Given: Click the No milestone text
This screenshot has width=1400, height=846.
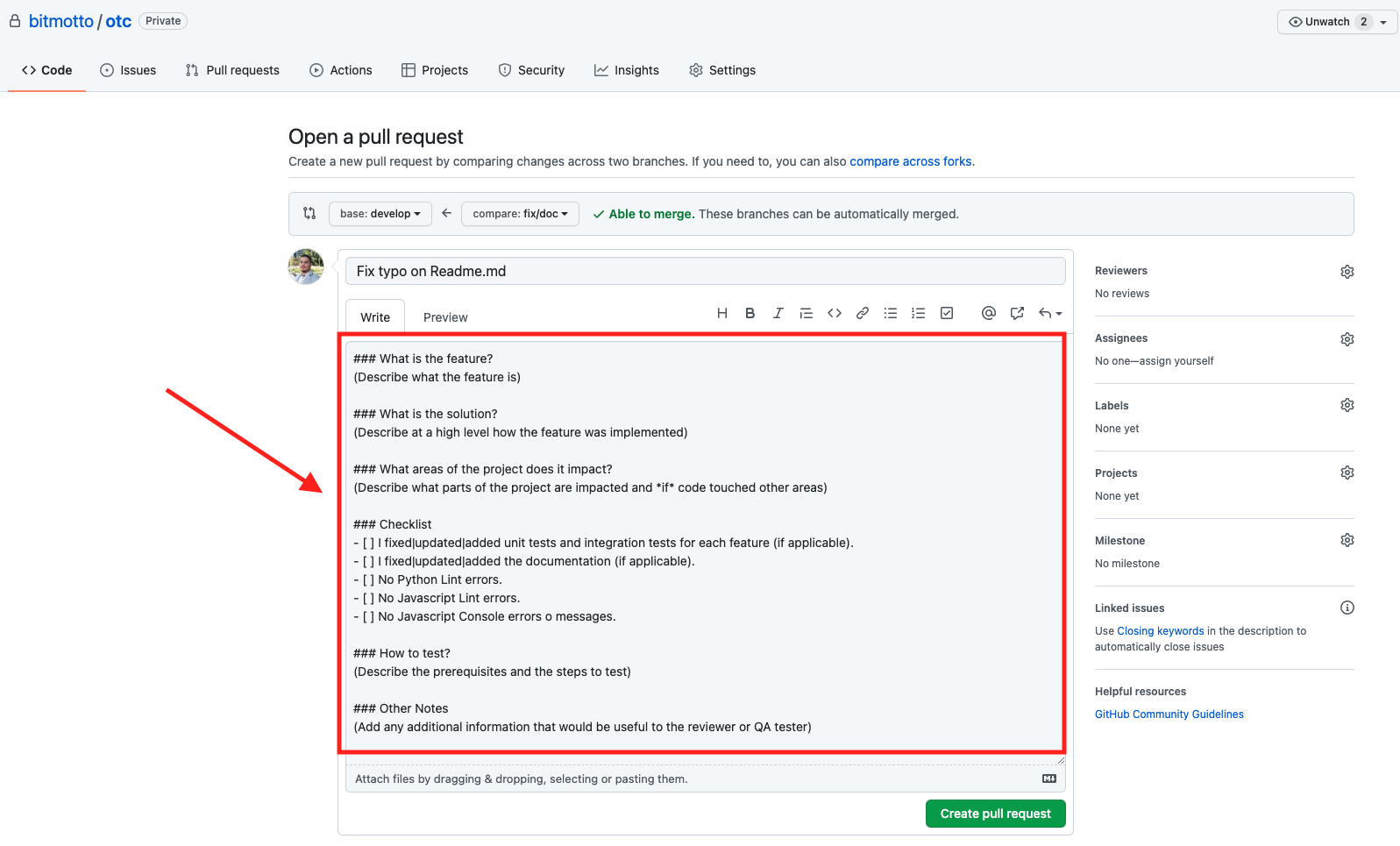Looking at the screenshot, I should tap(1127, 564).
